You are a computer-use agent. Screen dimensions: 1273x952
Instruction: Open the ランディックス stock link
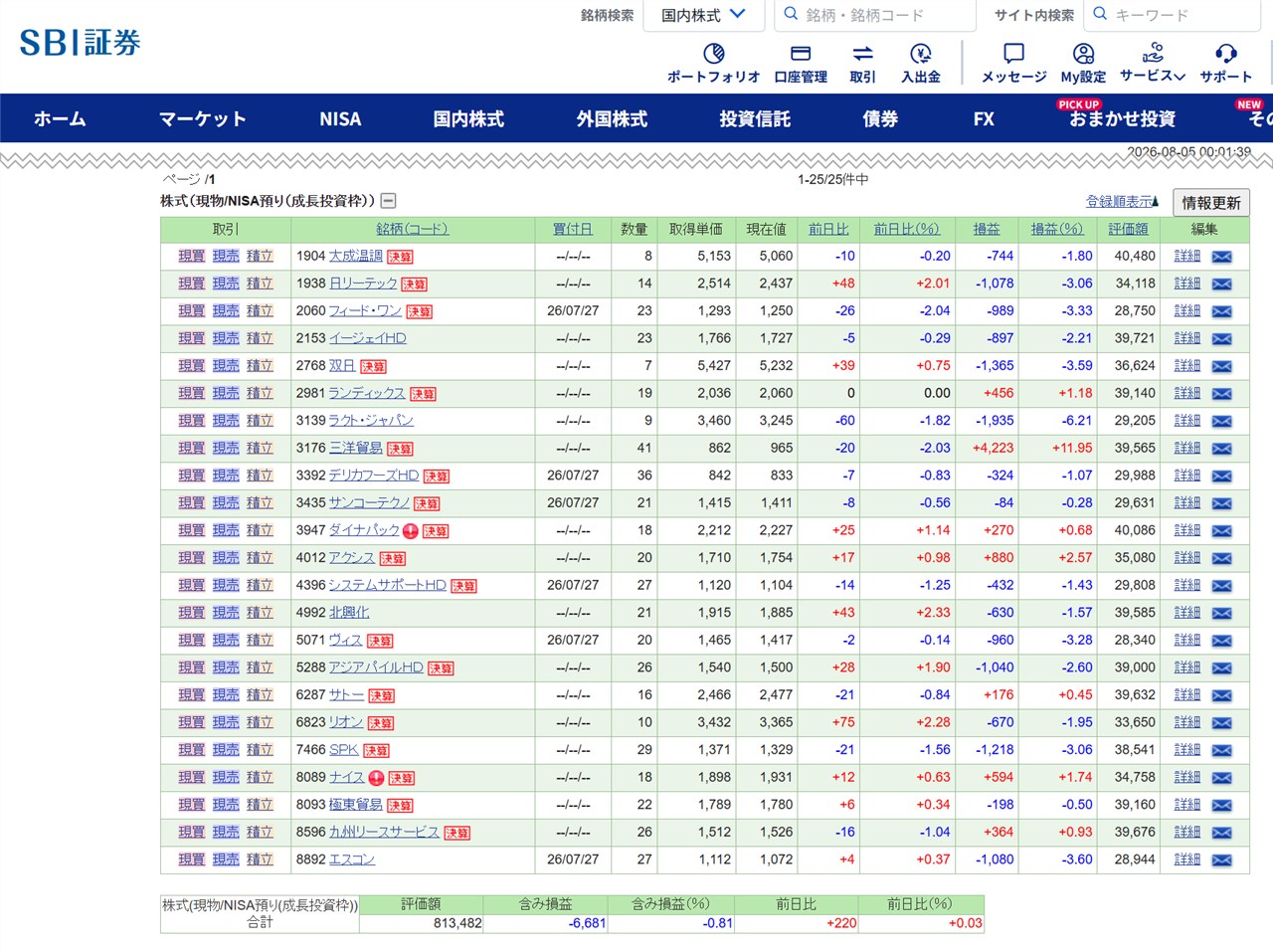[x=367, y=393]
